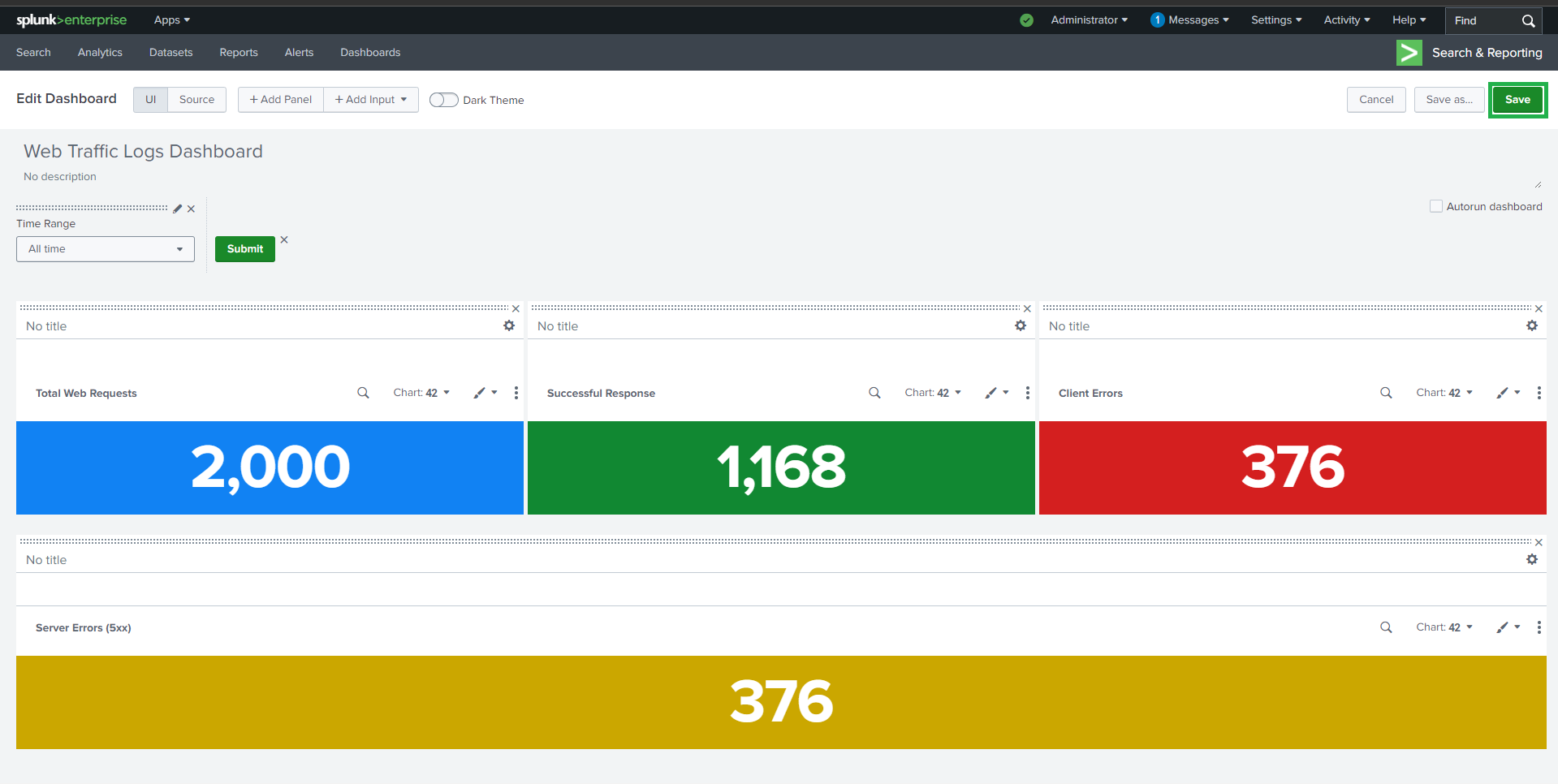Open the Analytics tab
1558x784 pixels.
coord(100,53)
